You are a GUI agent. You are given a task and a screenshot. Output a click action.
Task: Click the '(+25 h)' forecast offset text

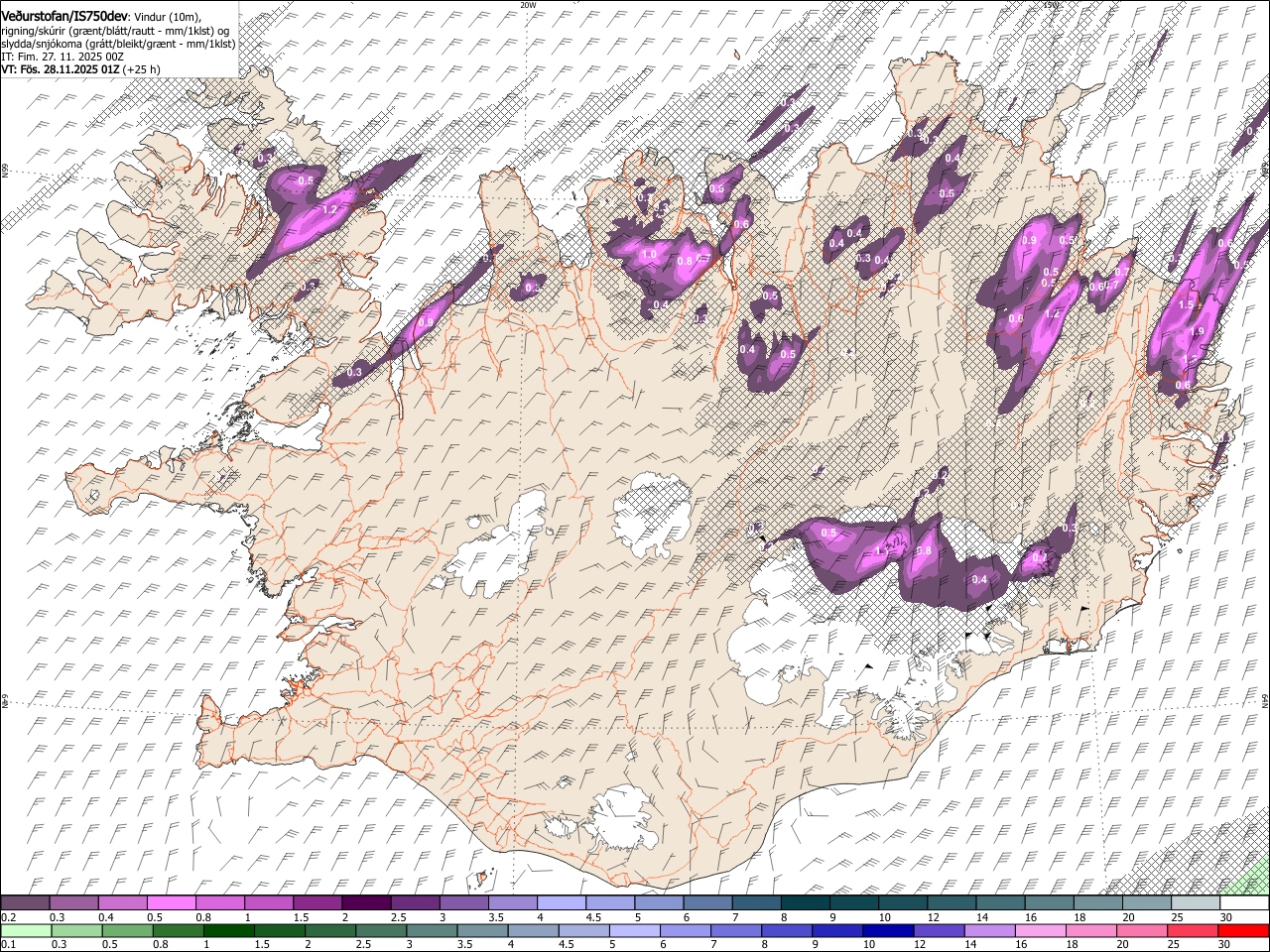point(142,69)
